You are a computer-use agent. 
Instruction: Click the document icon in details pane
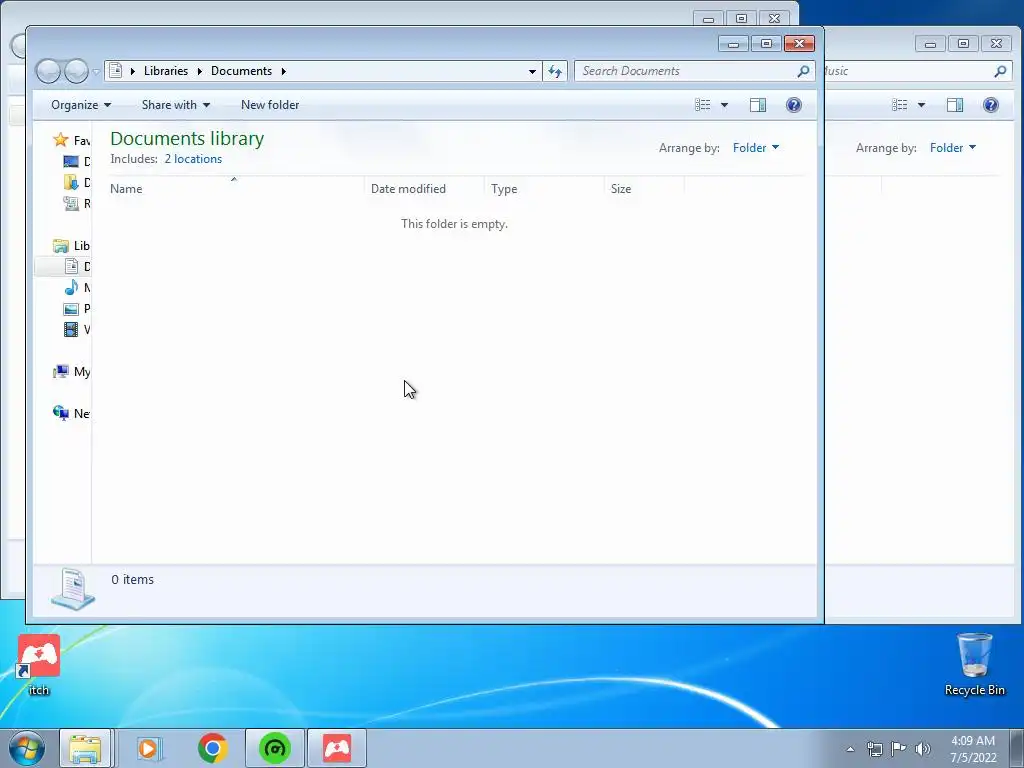[73, 589]
